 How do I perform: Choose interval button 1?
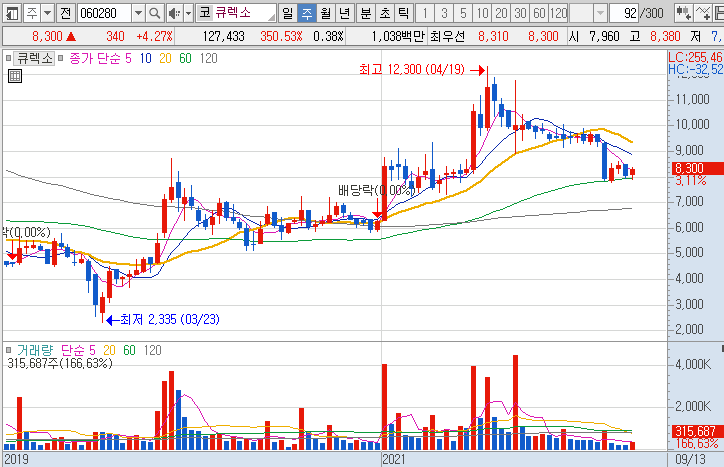(x=425, y=13)
